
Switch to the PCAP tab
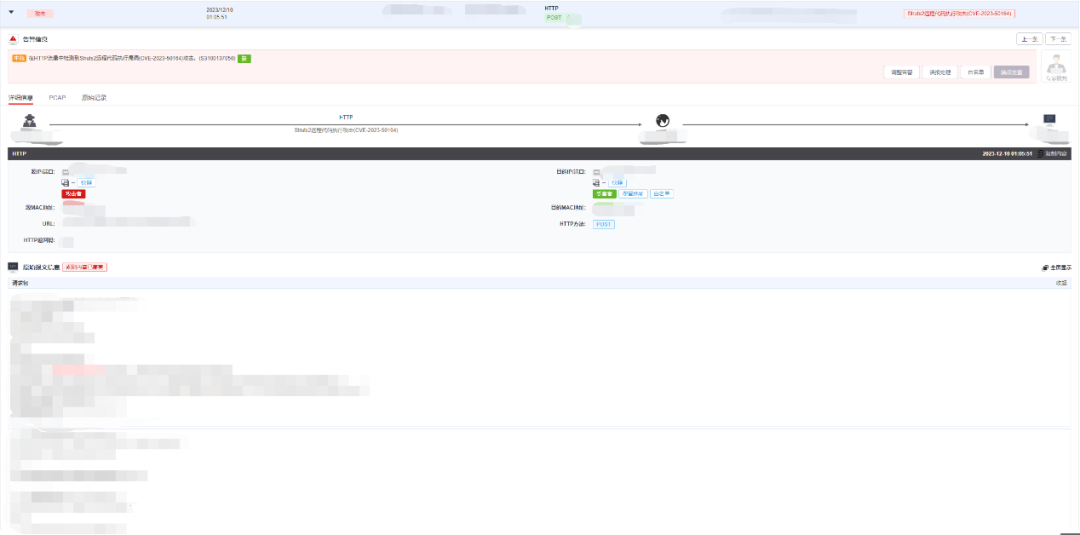(x=57, y=98)
